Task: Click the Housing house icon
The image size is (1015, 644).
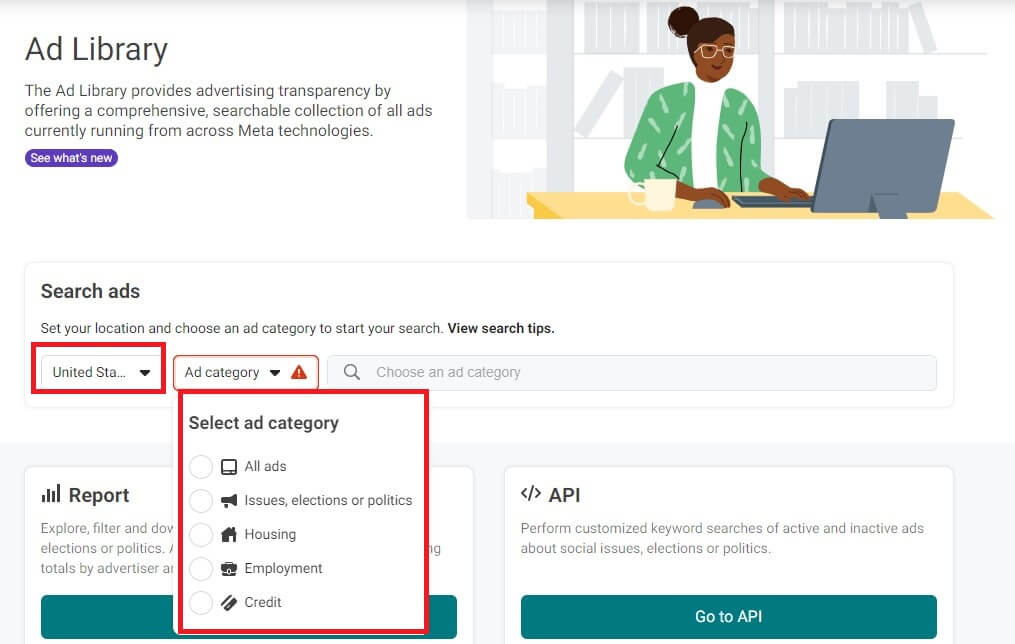Action: tap(229, 535)
